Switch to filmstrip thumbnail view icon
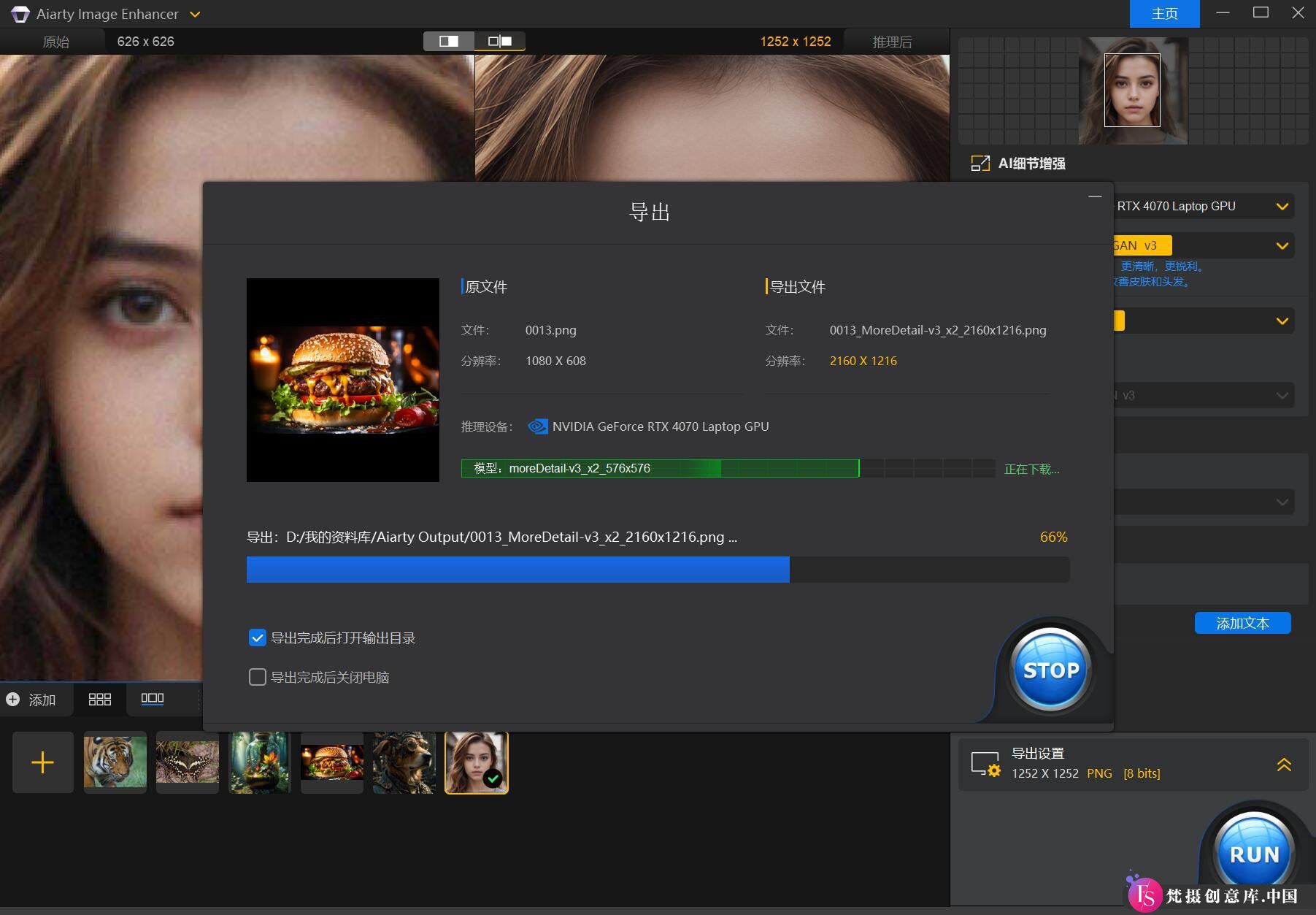Image resolution: width=1316 pixels, height=915 pixels. click(152, 699)
